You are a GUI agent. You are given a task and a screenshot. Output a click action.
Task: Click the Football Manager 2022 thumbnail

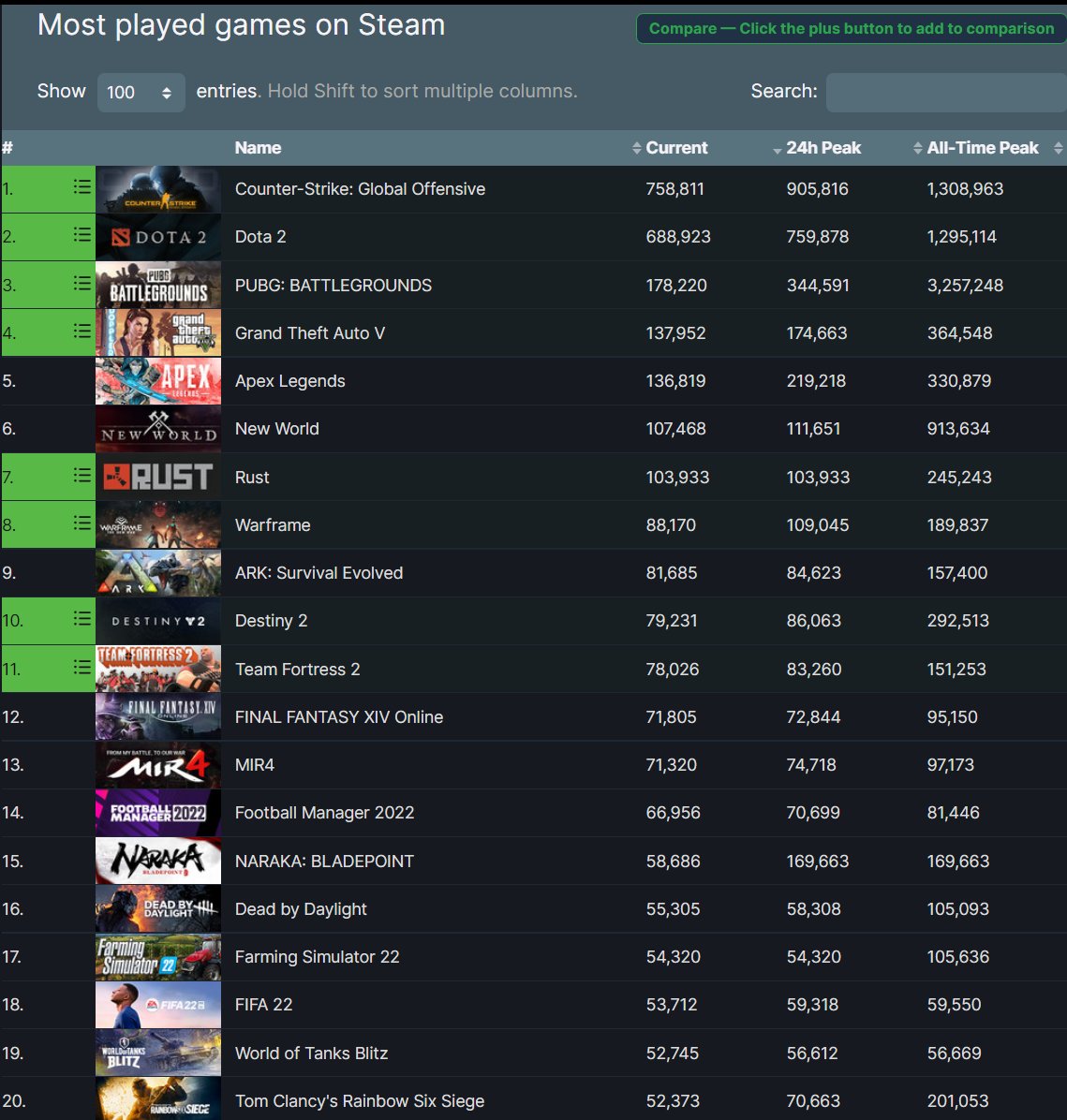[x=158, y=813]
